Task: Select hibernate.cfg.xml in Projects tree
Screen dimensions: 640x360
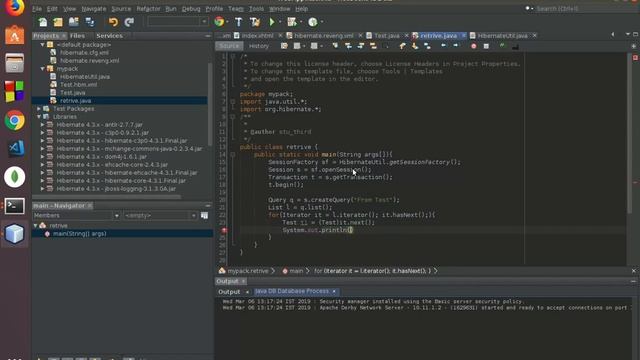Action: [x=84, y=53]
